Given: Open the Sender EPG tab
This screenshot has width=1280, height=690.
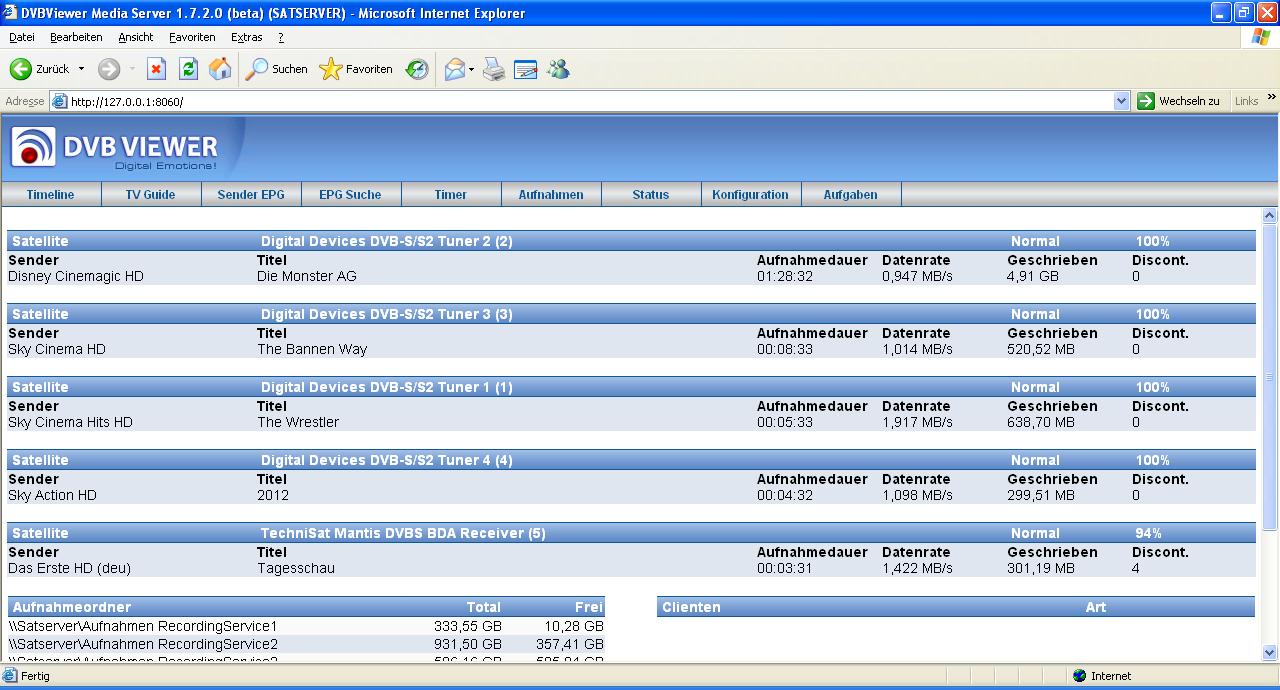Looking at the screenshot, I should [251, 195].
